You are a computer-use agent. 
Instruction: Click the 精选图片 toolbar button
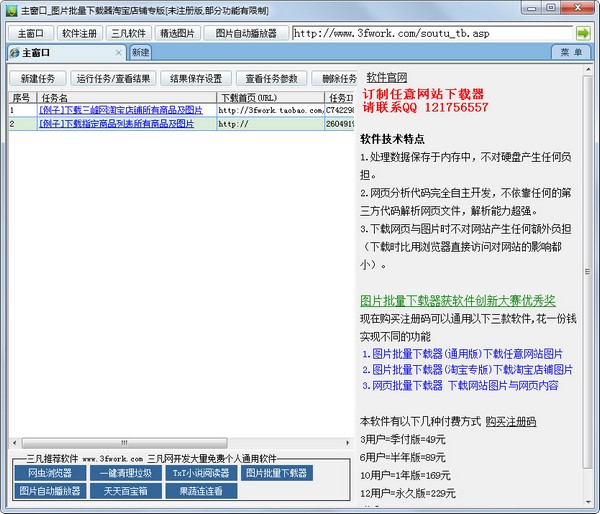click(x=178, y=33)
